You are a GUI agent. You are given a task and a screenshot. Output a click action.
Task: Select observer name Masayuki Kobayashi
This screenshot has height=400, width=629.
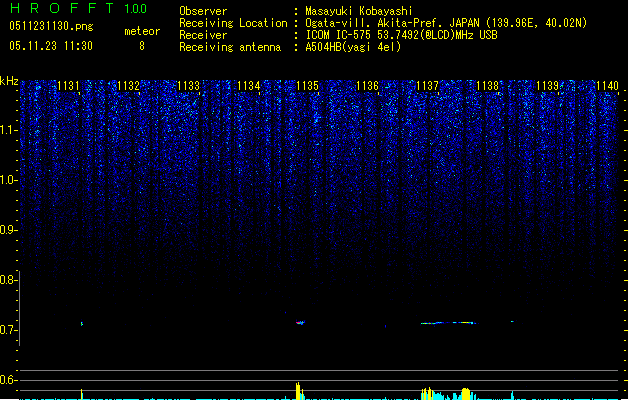359,11
